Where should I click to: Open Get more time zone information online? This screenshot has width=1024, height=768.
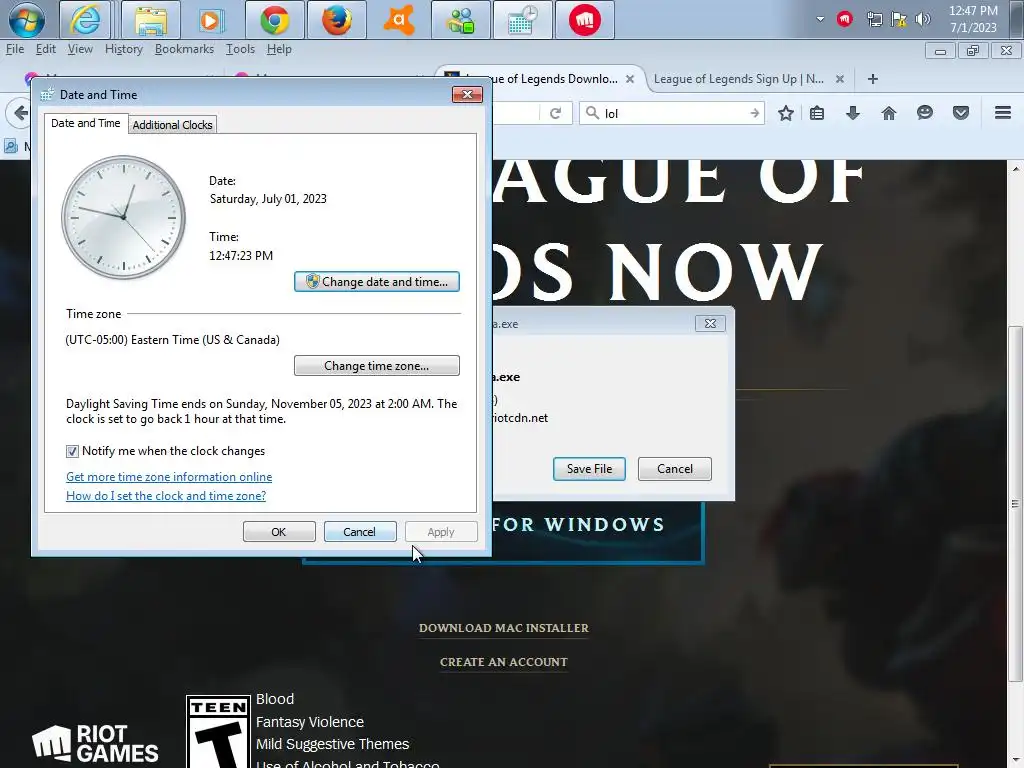tap(169, 477)
